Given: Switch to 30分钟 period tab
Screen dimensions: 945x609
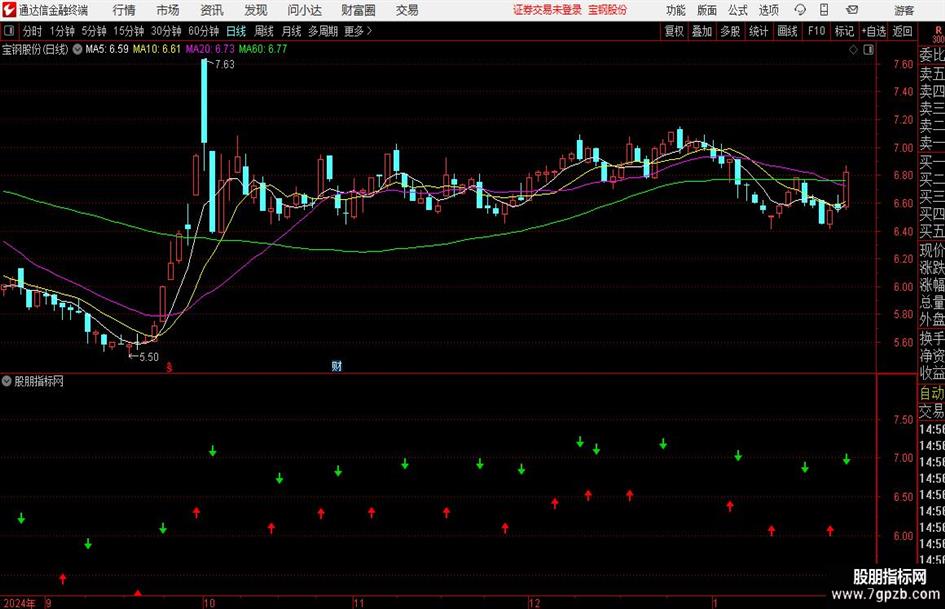Looking at the screenshot, I should click(x=166, y=31).
